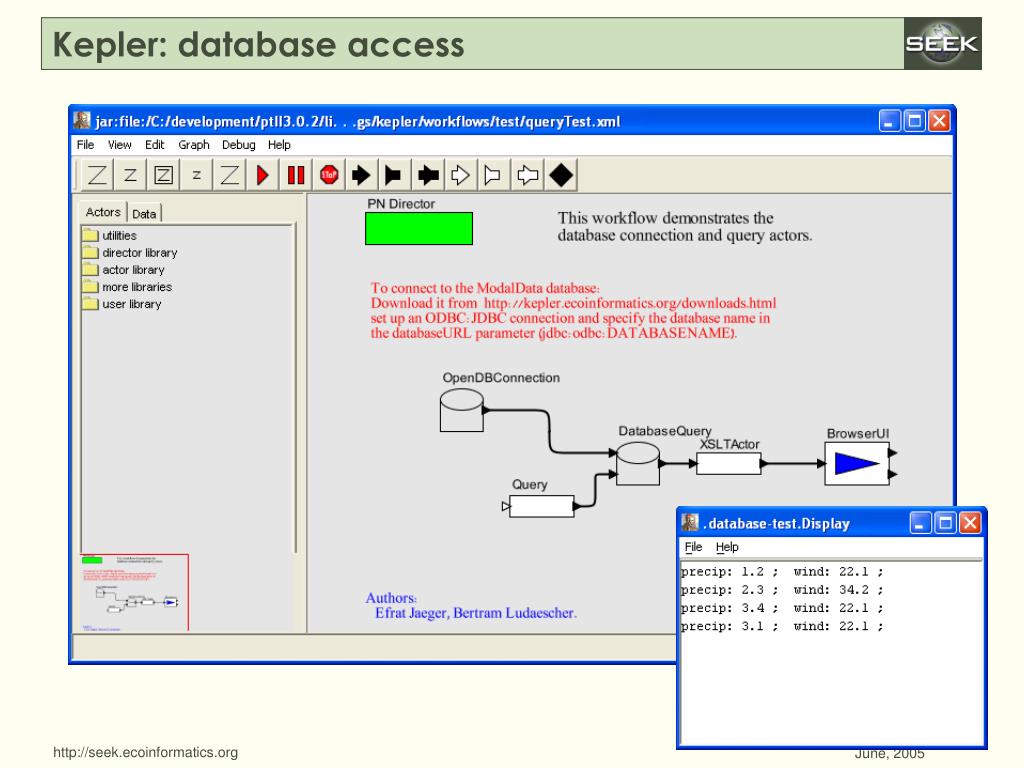Screen dimensions: 1024x768
Task: Select the DatabaseQuery cylinder actor
Action: 637,463
